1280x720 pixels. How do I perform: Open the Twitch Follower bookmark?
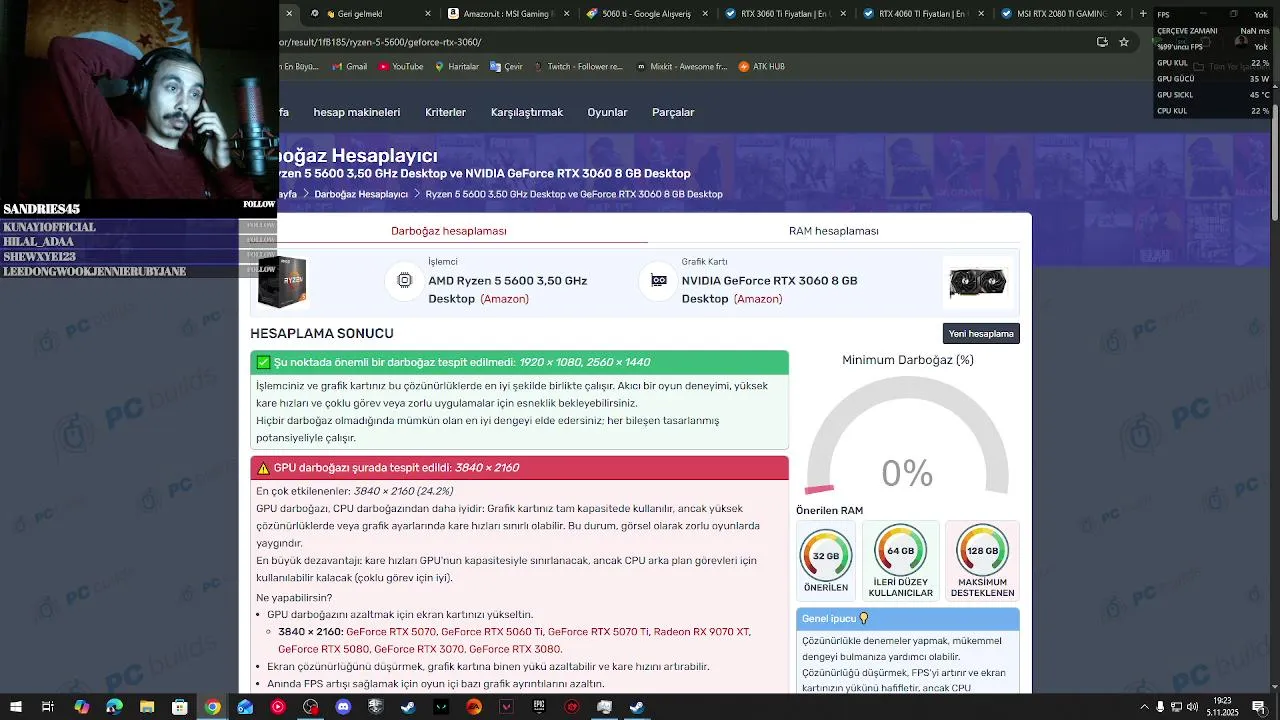(577, 67)
